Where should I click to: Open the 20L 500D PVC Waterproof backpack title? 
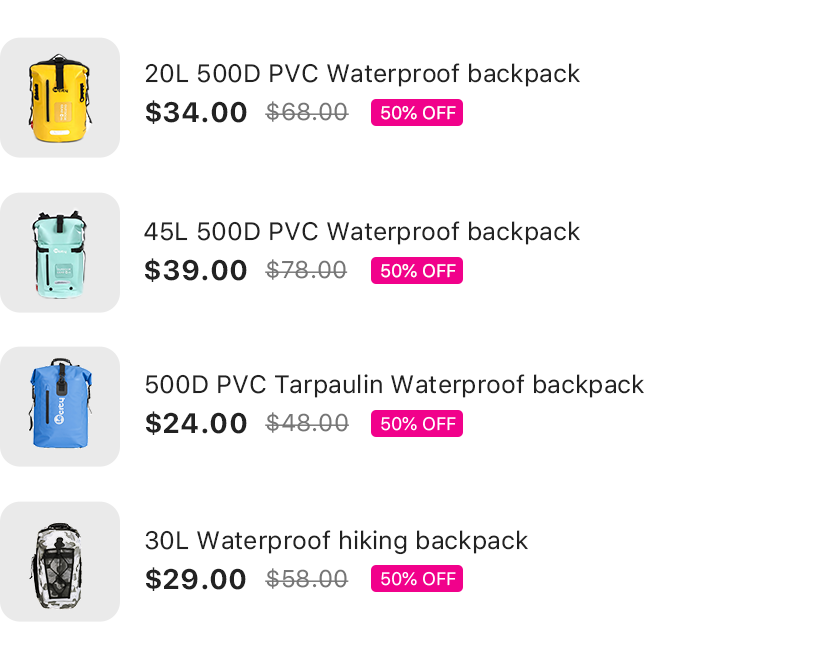point(362,74)
